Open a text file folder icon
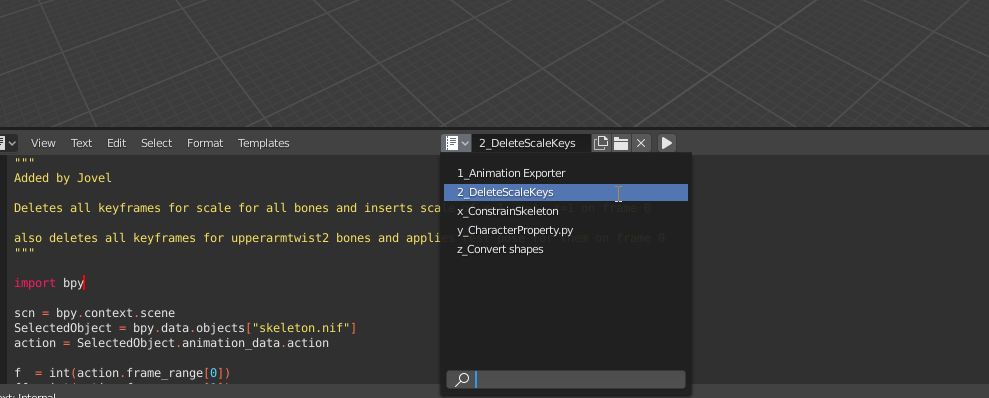The width and height of the screenshot is (989, 398). 621,143
